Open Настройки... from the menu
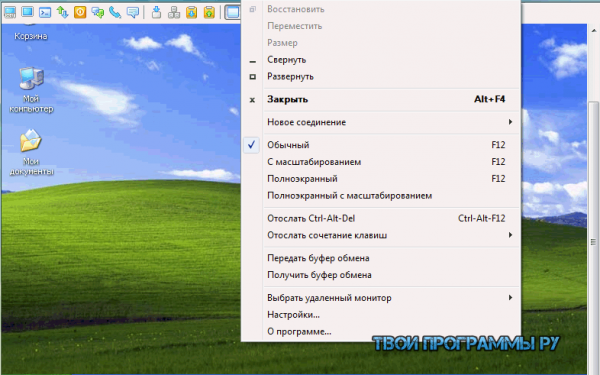The width and height of the screenshot is (600, 375). click(381, 315)
